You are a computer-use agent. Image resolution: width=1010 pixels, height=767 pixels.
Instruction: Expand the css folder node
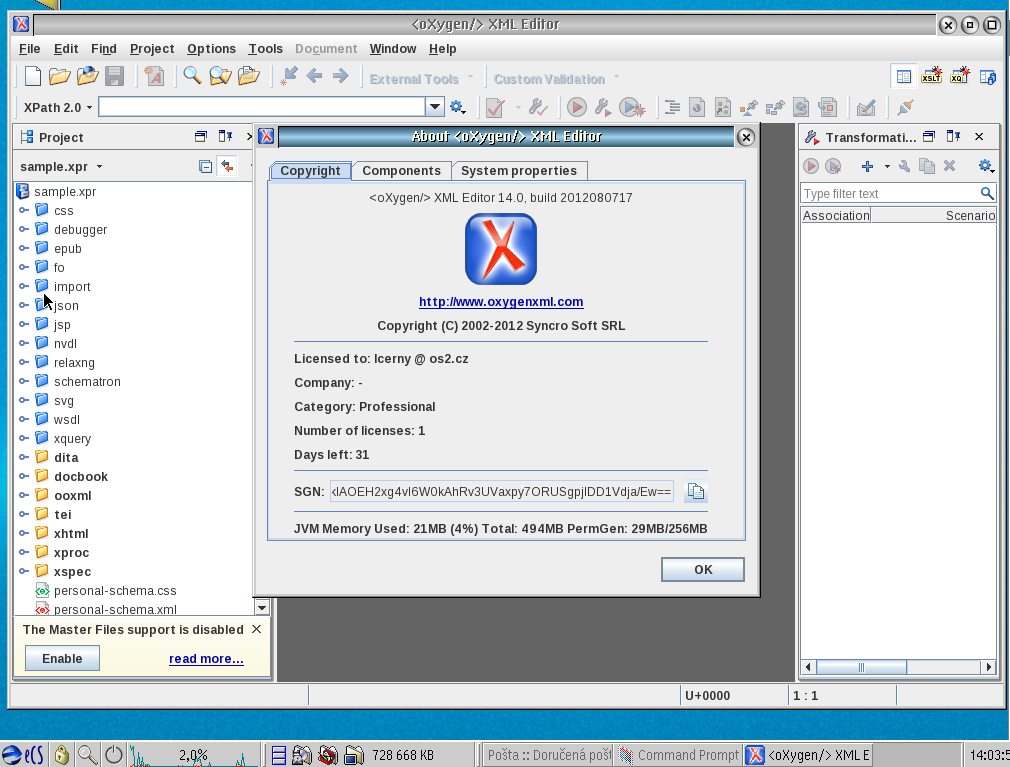(x=23, y=211)
